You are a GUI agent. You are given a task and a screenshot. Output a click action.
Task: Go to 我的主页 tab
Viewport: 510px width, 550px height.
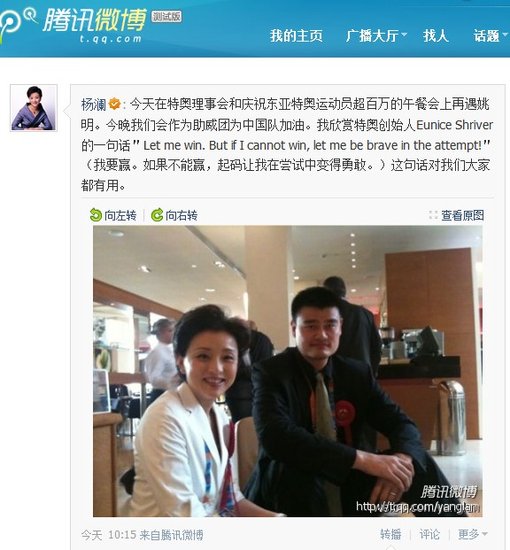click(296, 36)
